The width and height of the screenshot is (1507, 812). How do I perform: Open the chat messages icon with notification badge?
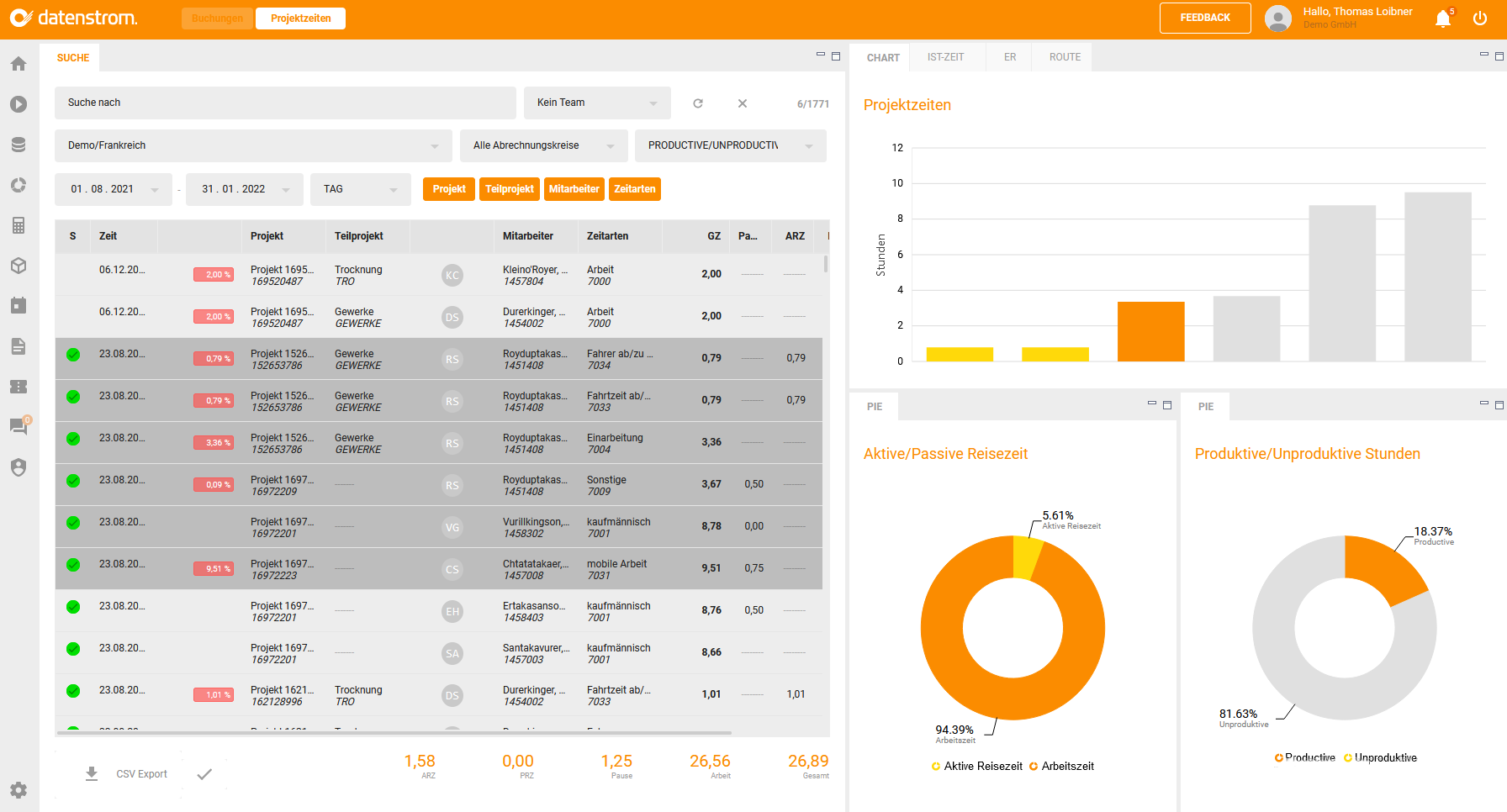[x=18, y=427]
